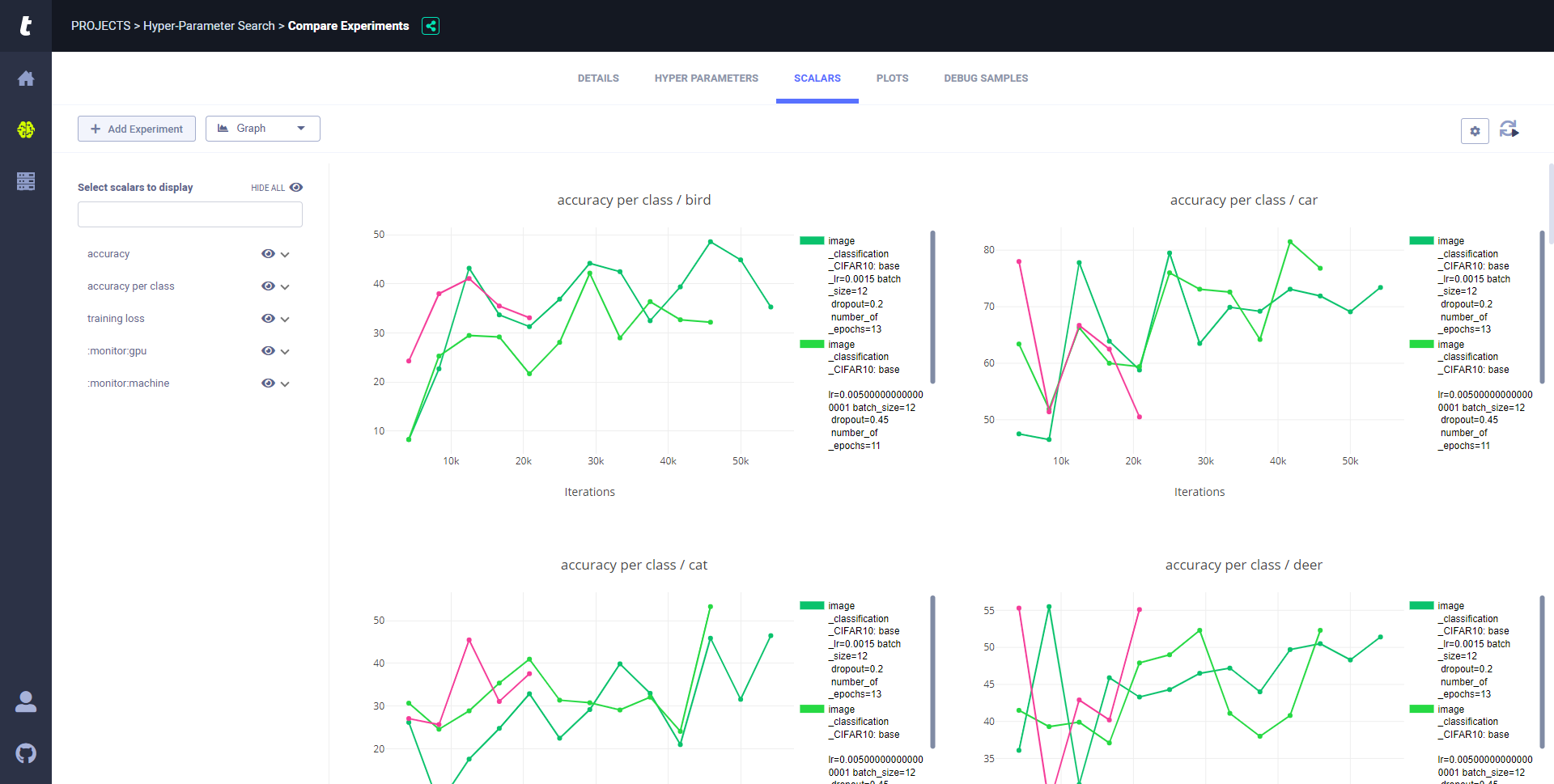The image size is (1554, 784).
Task: Hide the accuracy scalar with eye icon
Action: point(268,254)
